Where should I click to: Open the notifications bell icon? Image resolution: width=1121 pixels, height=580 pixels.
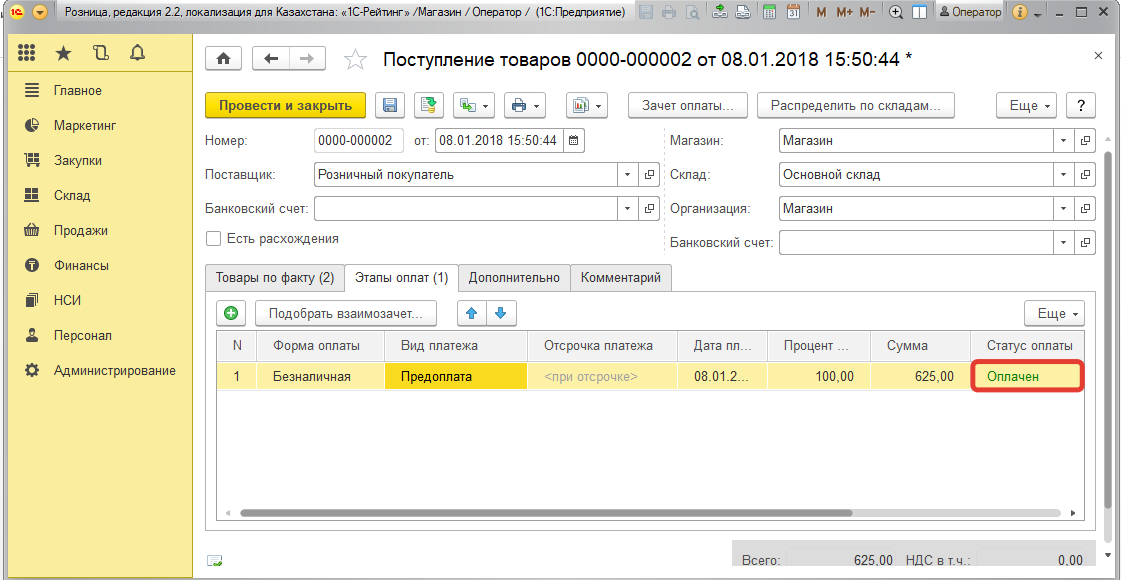point(137,53)
